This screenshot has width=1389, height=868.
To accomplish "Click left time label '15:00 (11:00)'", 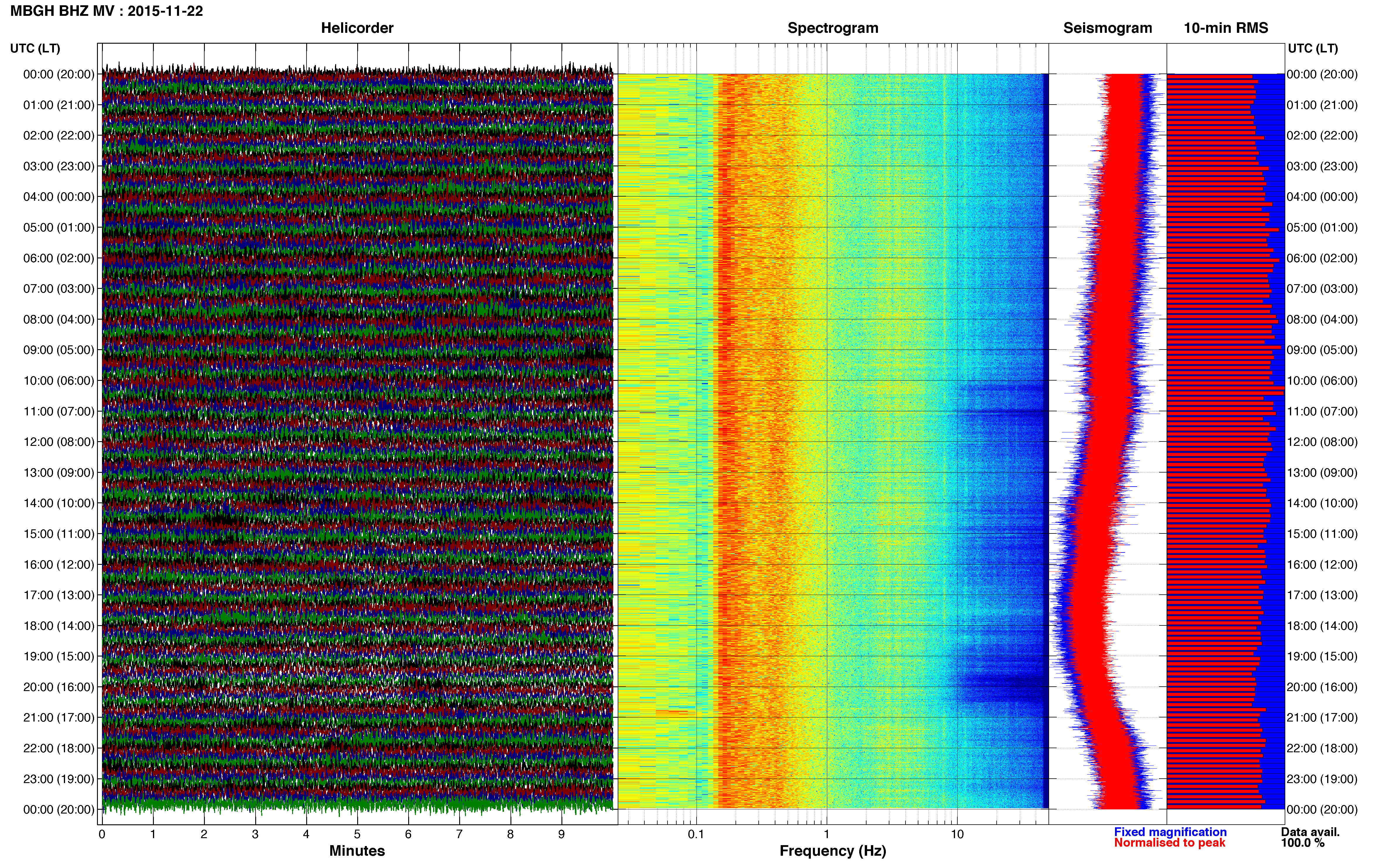I will click(59, 534).
